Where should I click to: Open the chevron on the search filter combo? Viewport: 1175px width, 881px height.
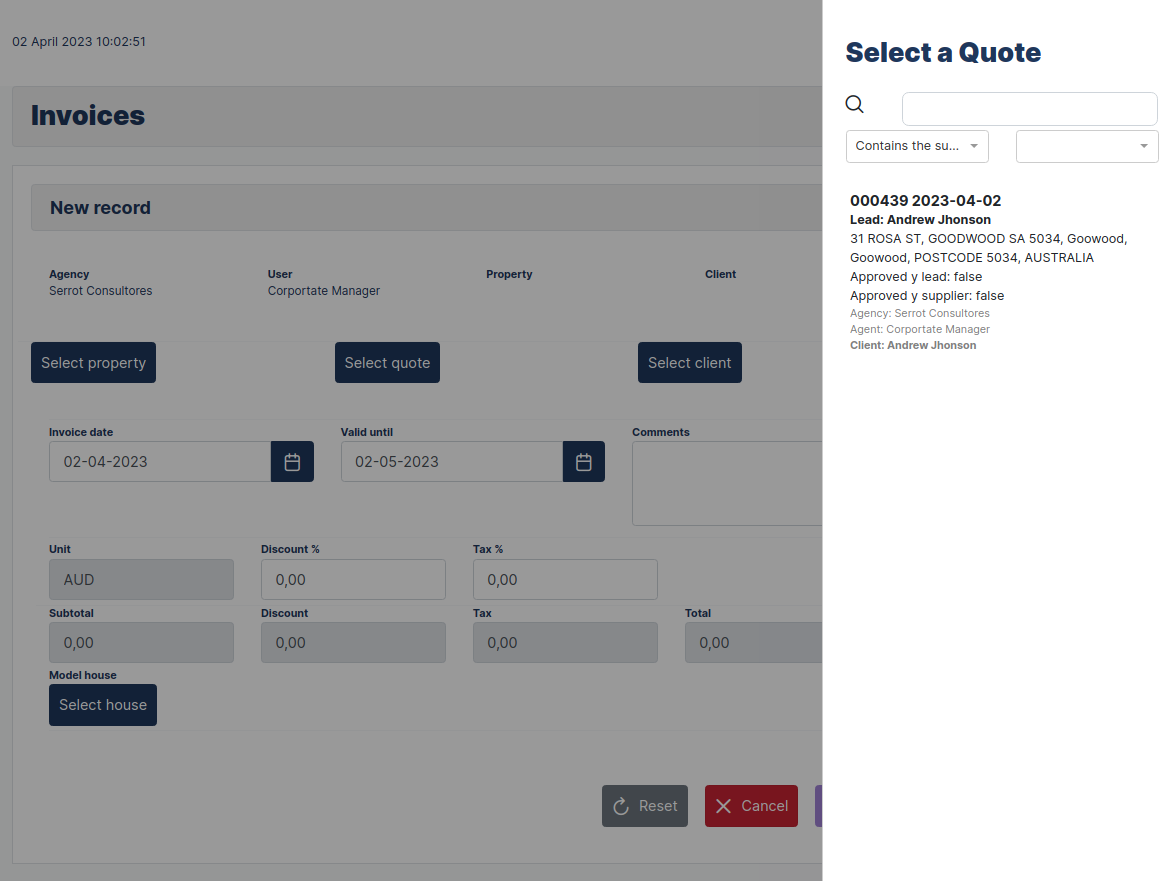[x=974, y=146]
